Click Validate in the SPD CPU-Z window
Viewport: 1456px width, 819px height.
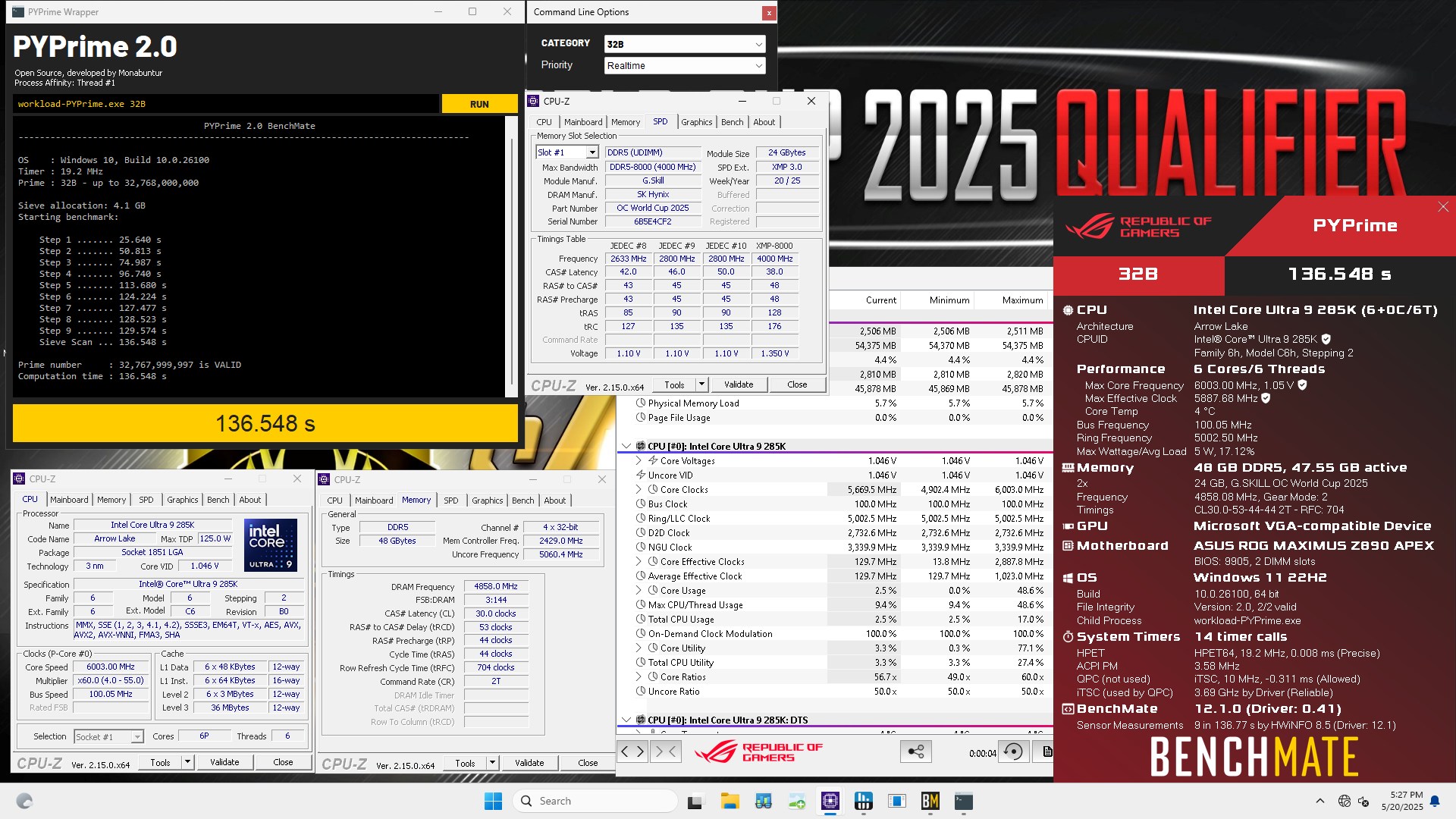739,384
